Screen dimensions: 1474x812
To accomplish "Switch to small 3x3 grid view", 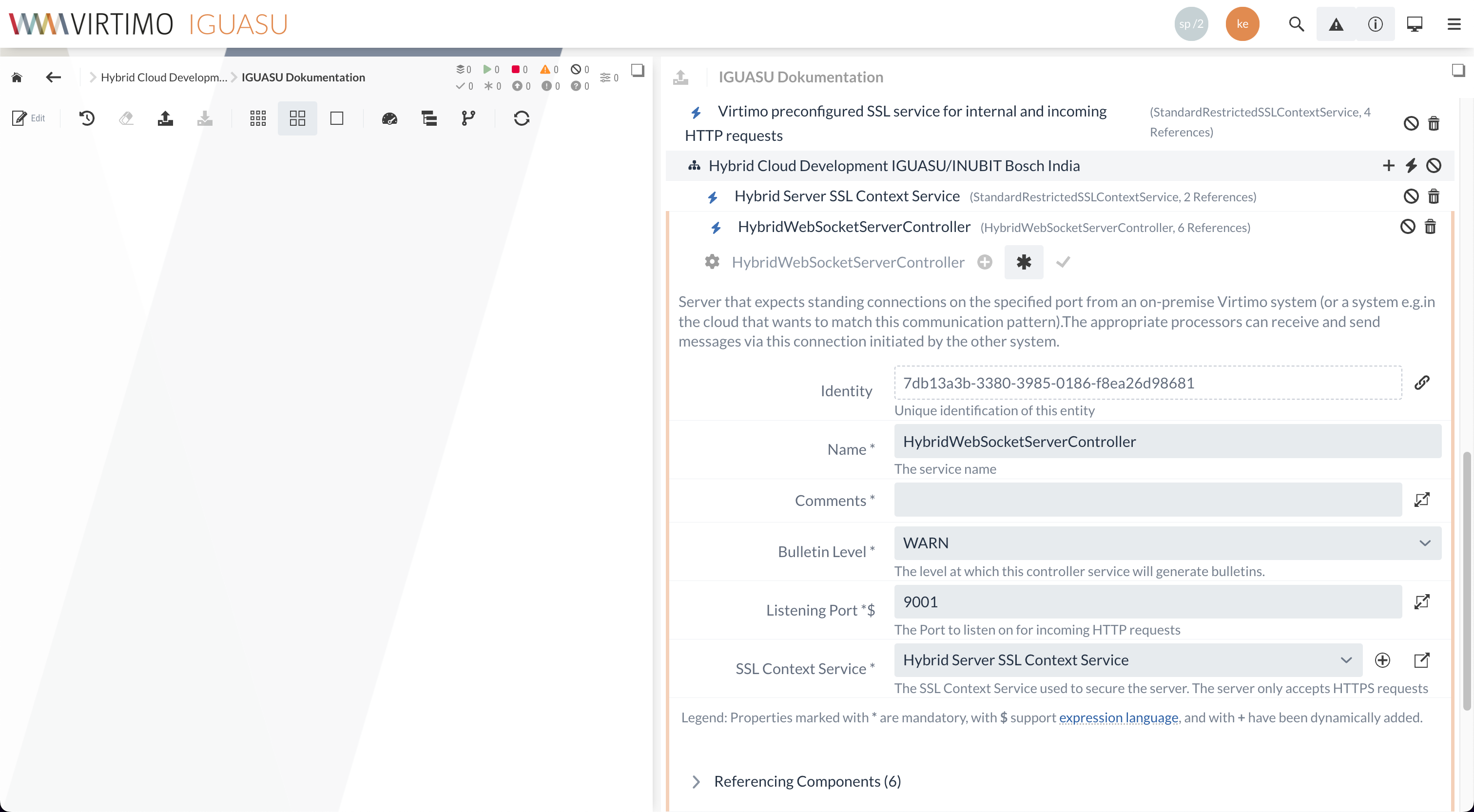I will pos(258,118).
